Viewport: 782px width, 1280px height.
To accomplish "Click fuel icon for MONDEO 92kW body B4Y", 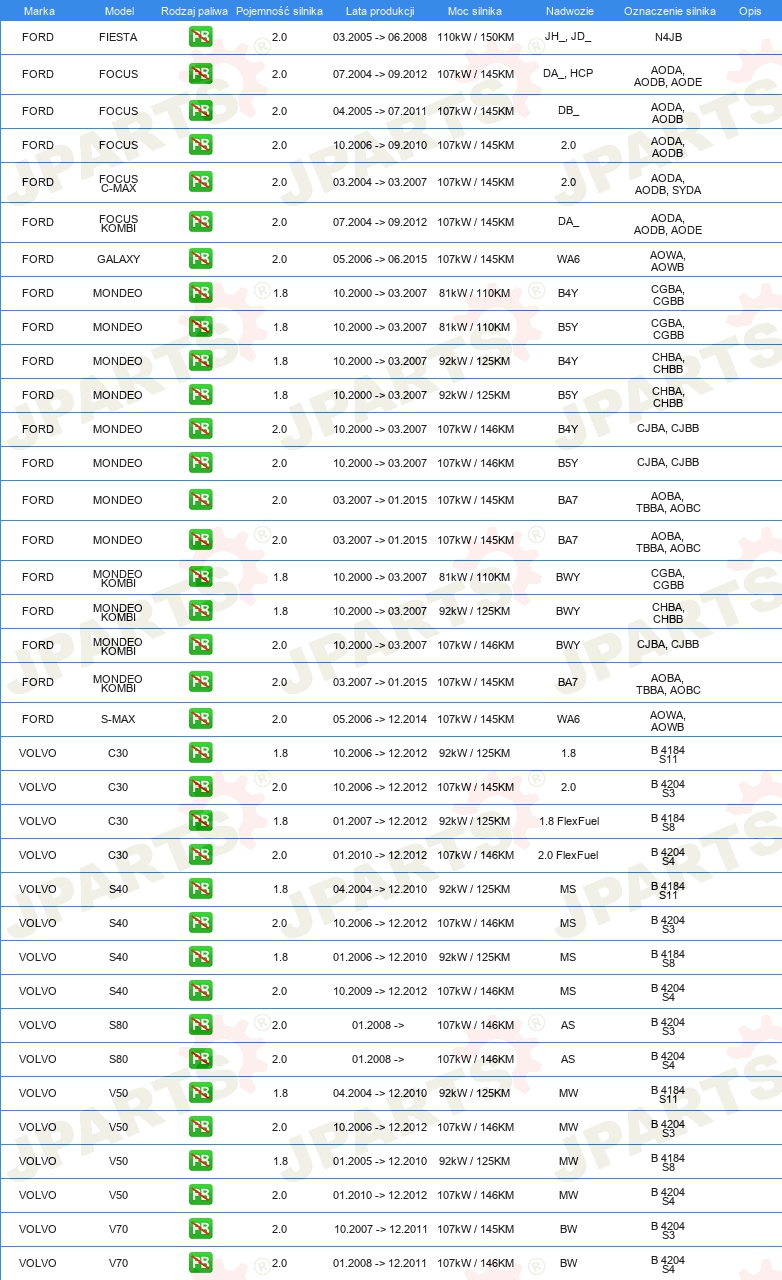I will click(x=200, y=361).
